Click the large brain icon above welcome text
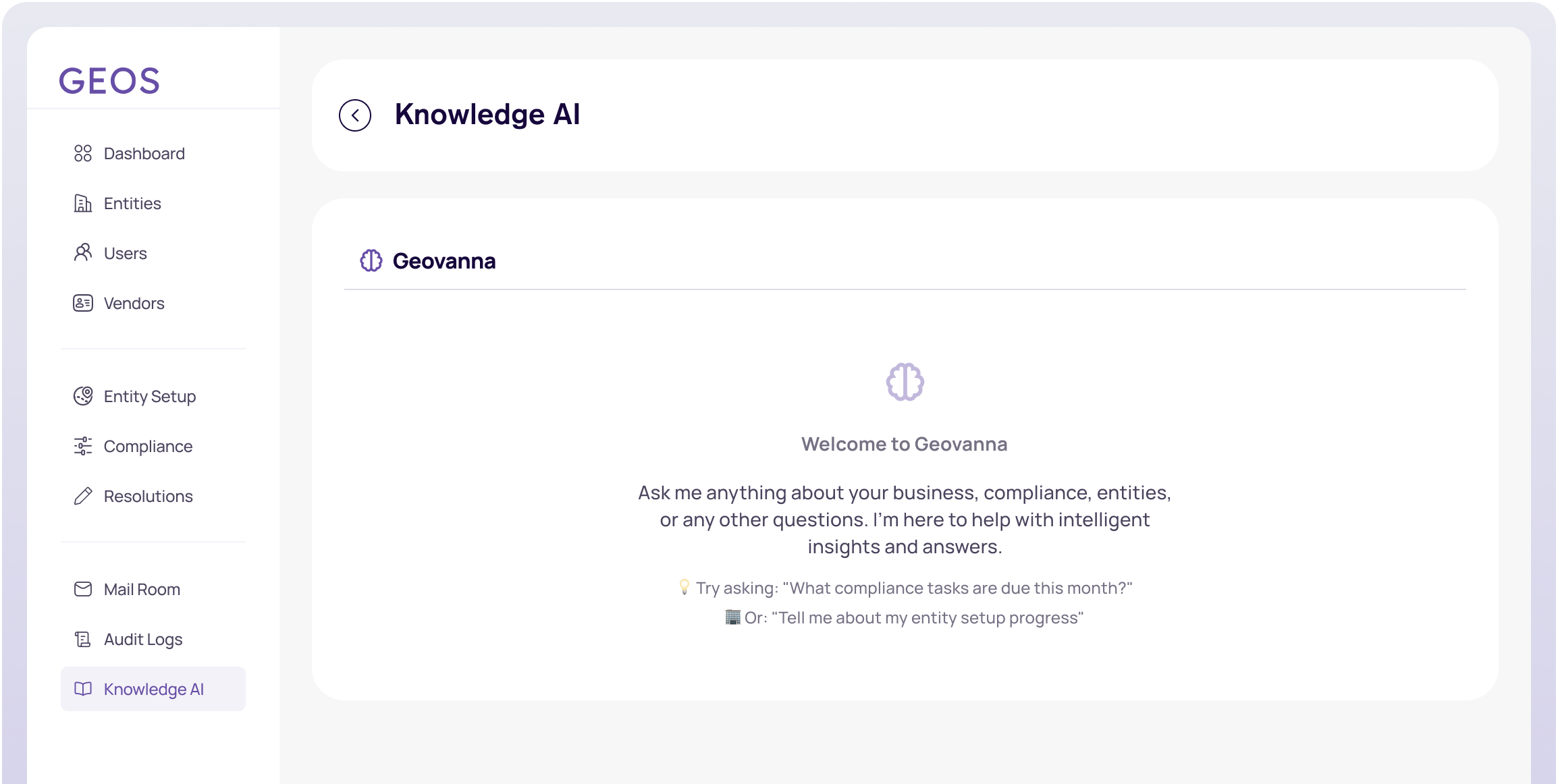The image size is (1558, 784). click(x=905, y=382)
